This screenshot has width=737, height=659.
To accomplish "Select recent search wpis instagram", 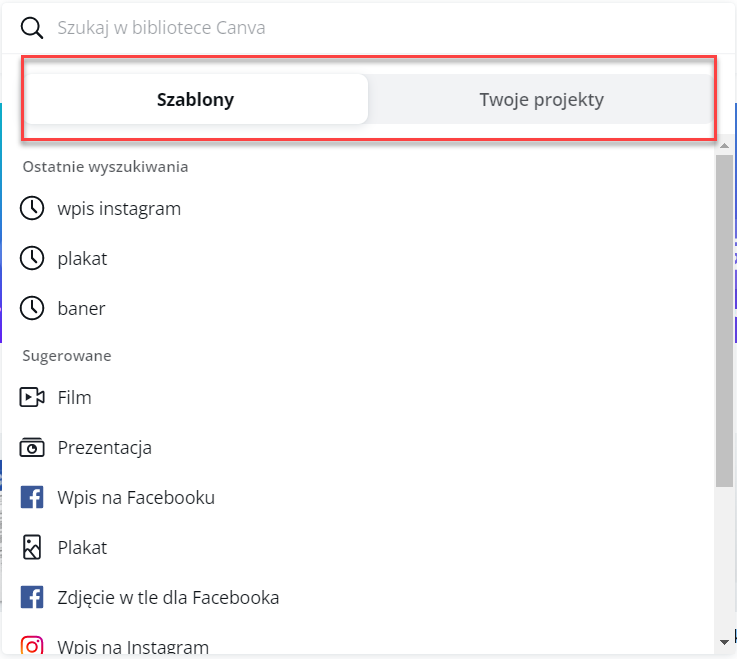I will 119,209.
